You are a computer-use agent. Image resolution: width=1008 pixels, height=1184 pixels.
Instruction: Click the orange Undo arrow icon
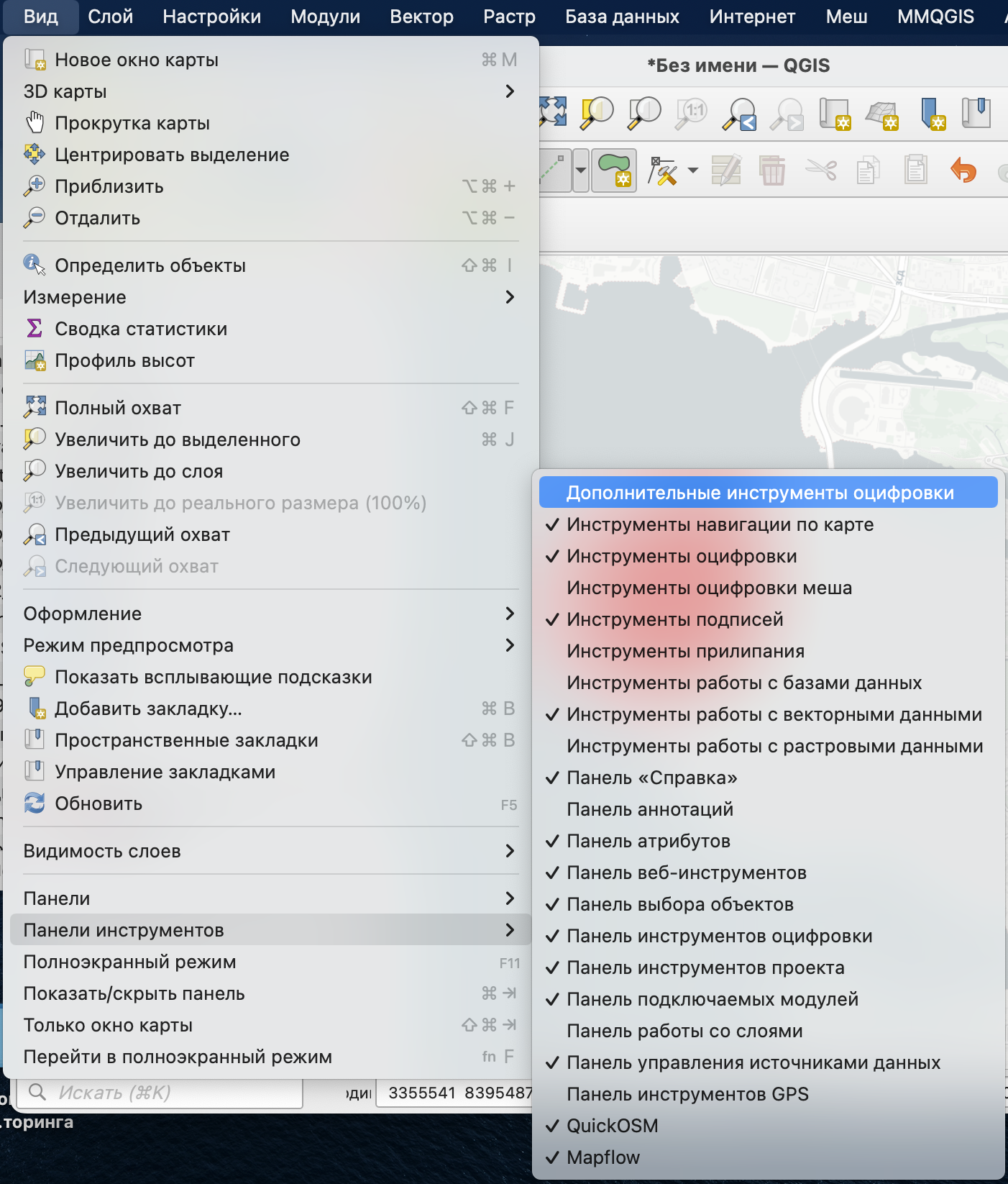[x=963, y=170]
